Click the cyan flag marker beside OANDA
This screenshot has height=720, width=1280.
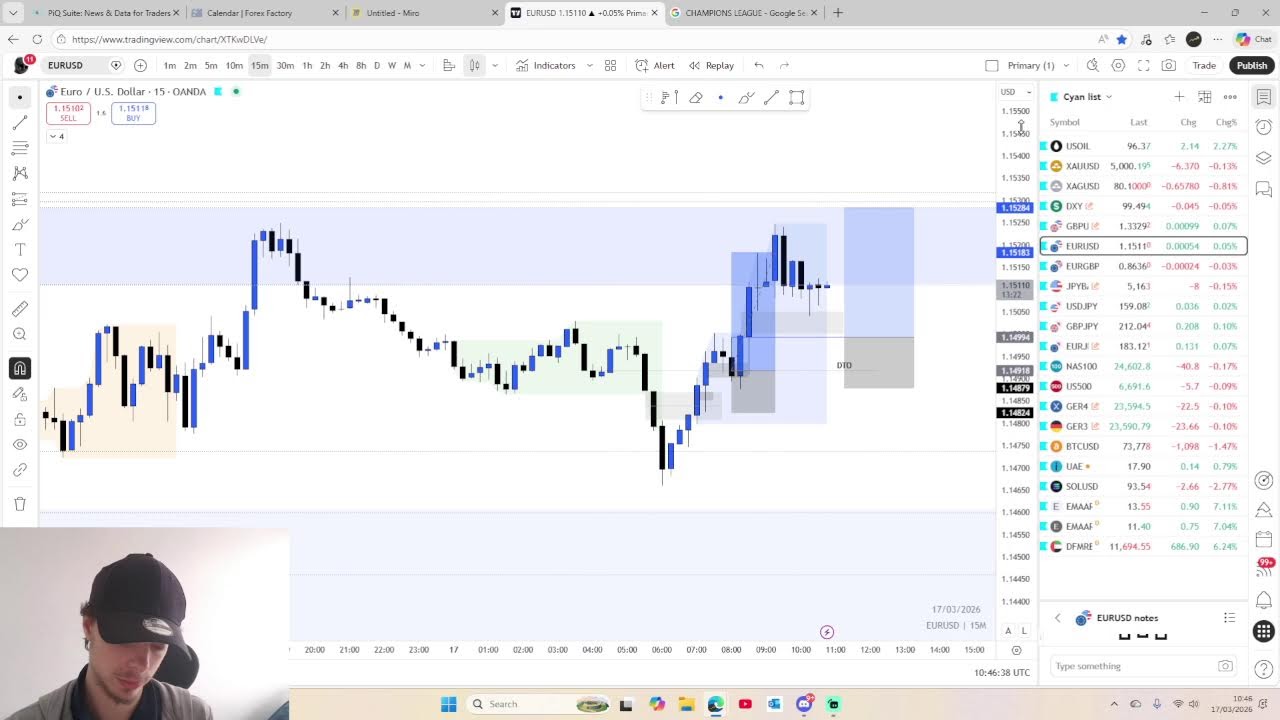click(218, 91)
